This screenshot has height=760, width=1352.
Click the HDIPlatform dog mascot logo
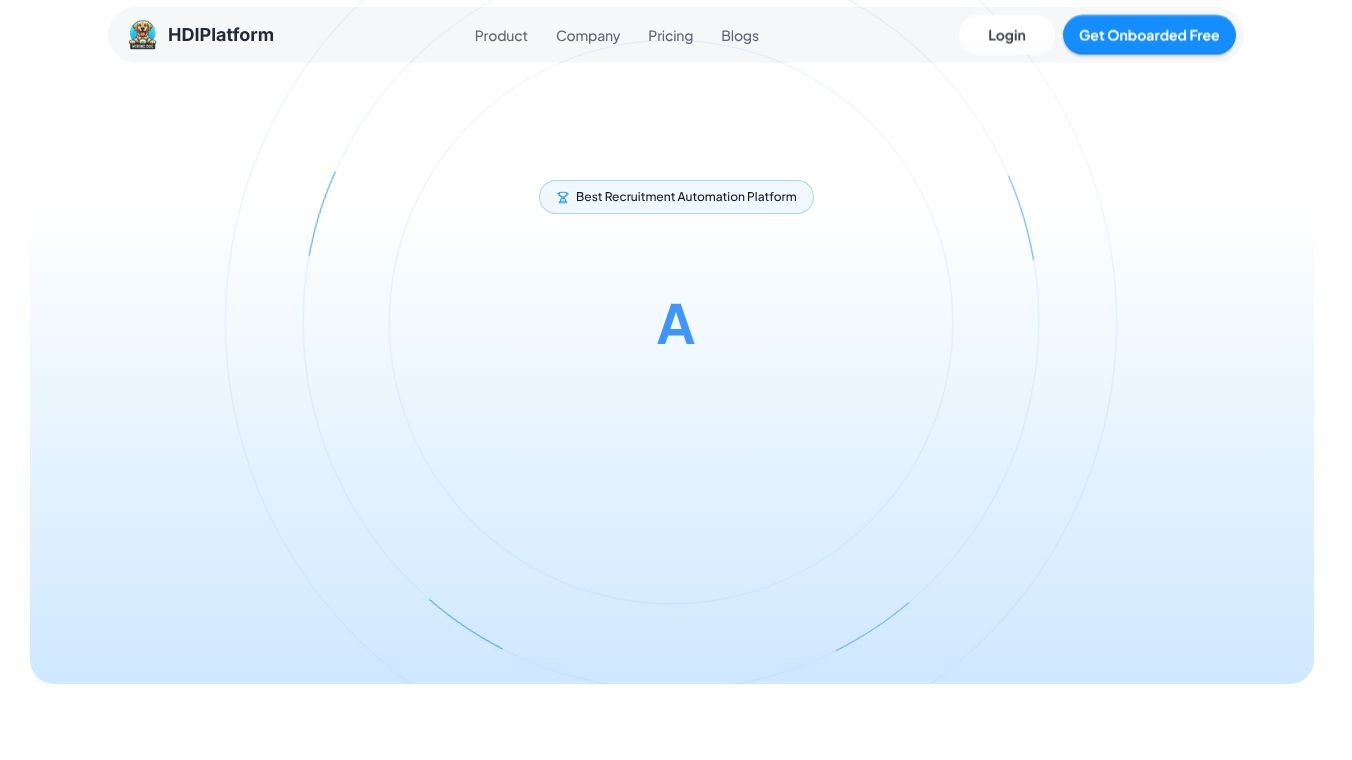[x=143, y=35]
